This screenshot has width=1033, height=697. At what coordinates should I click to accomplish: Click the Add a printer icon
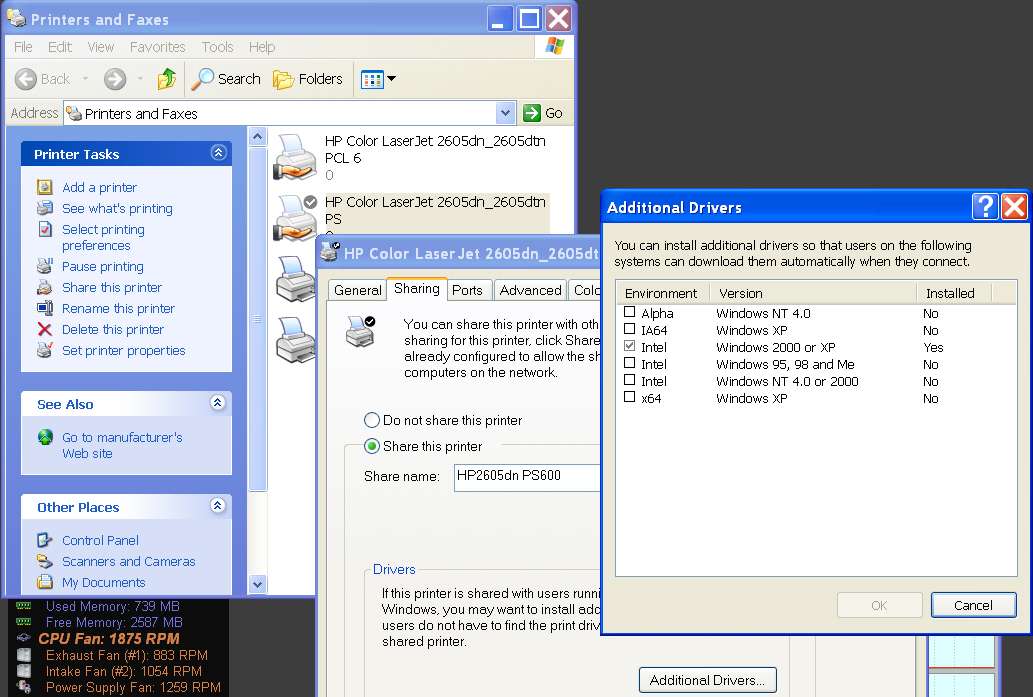click(45, 187)
